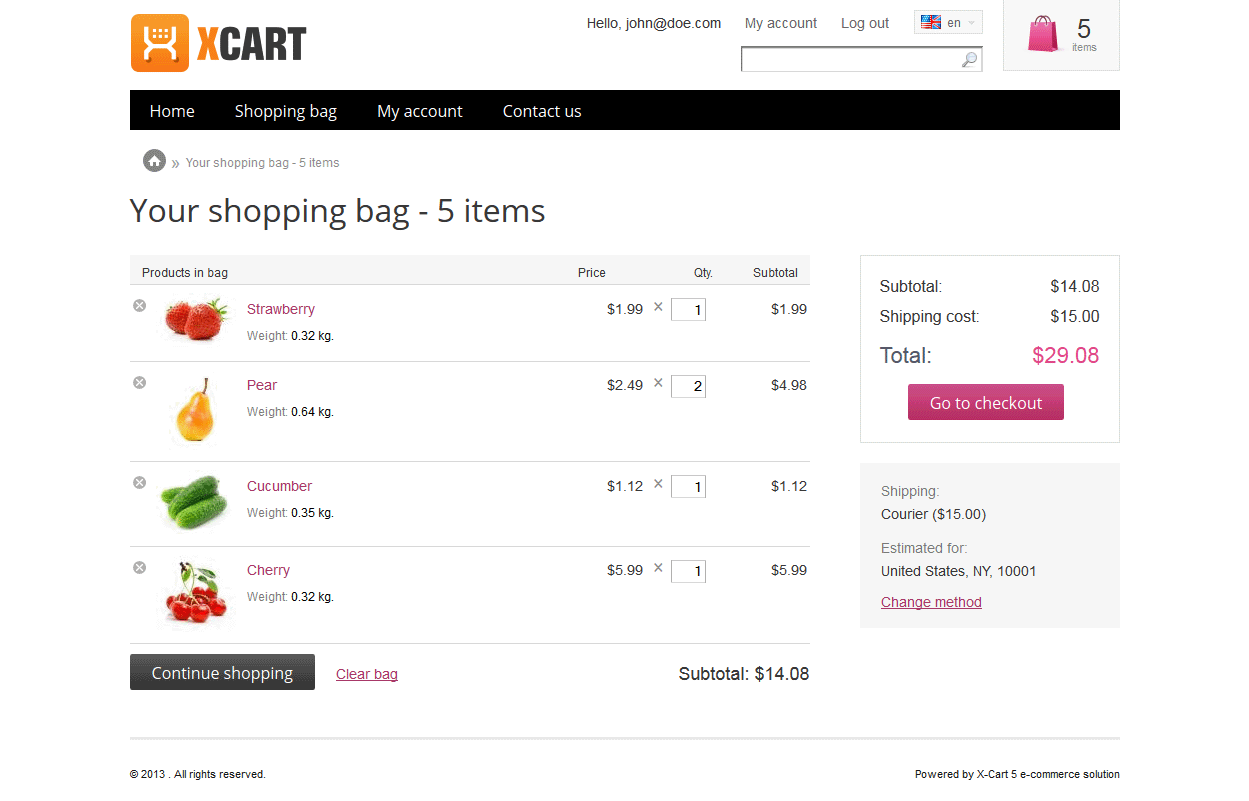
Task: Open the language selector dropdown
Action: (948, 23)
